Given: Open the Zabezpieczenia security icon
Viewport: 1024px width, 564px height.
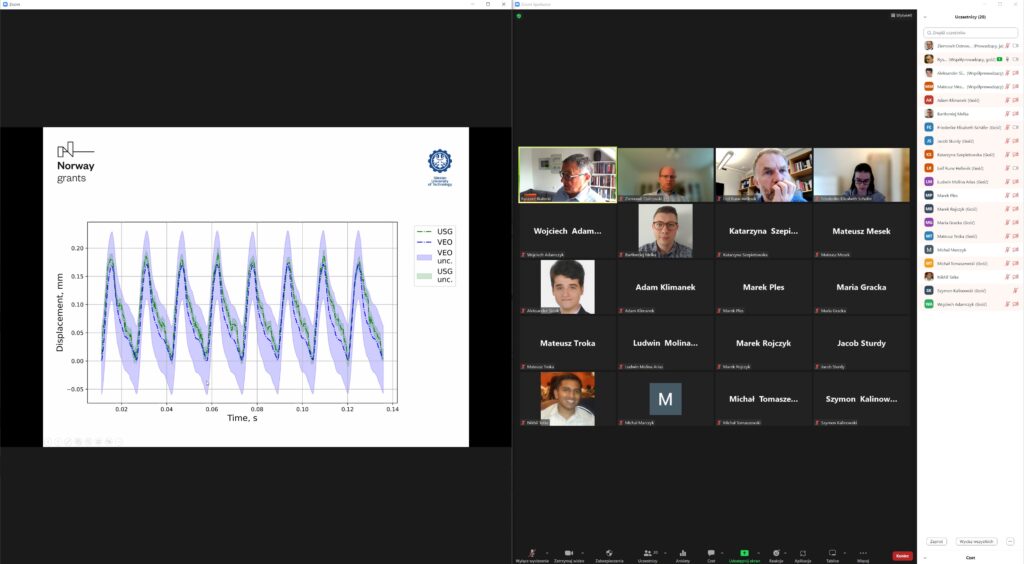Looking at the screenshot, I should (x=609, y=552).
